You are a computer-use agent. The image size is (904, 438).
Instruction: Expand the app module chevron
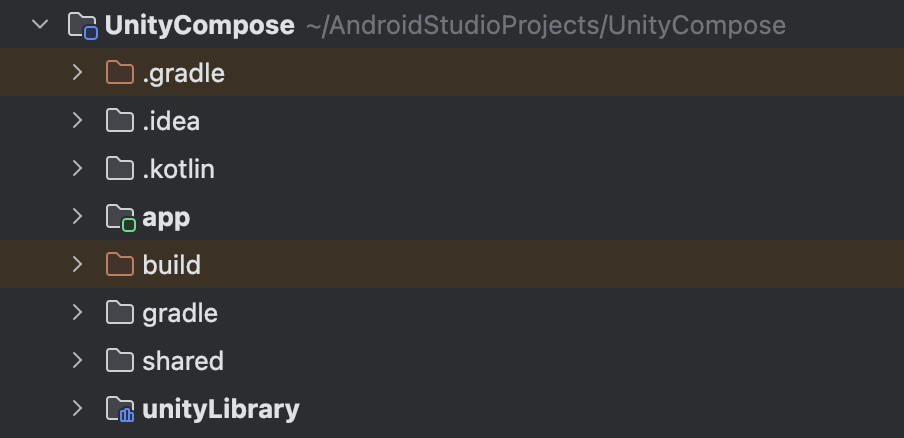[77, 217]
